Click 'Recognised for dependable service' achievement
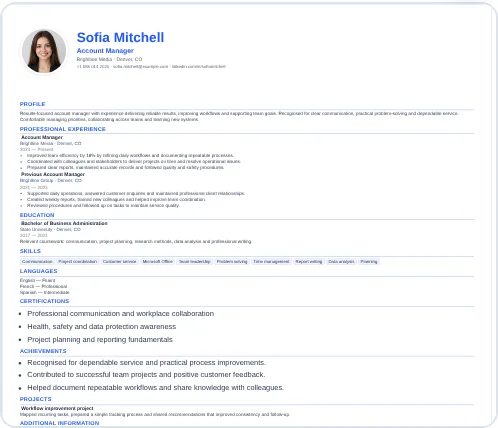This screenshot has width=498, height=428. coord(147,363)
